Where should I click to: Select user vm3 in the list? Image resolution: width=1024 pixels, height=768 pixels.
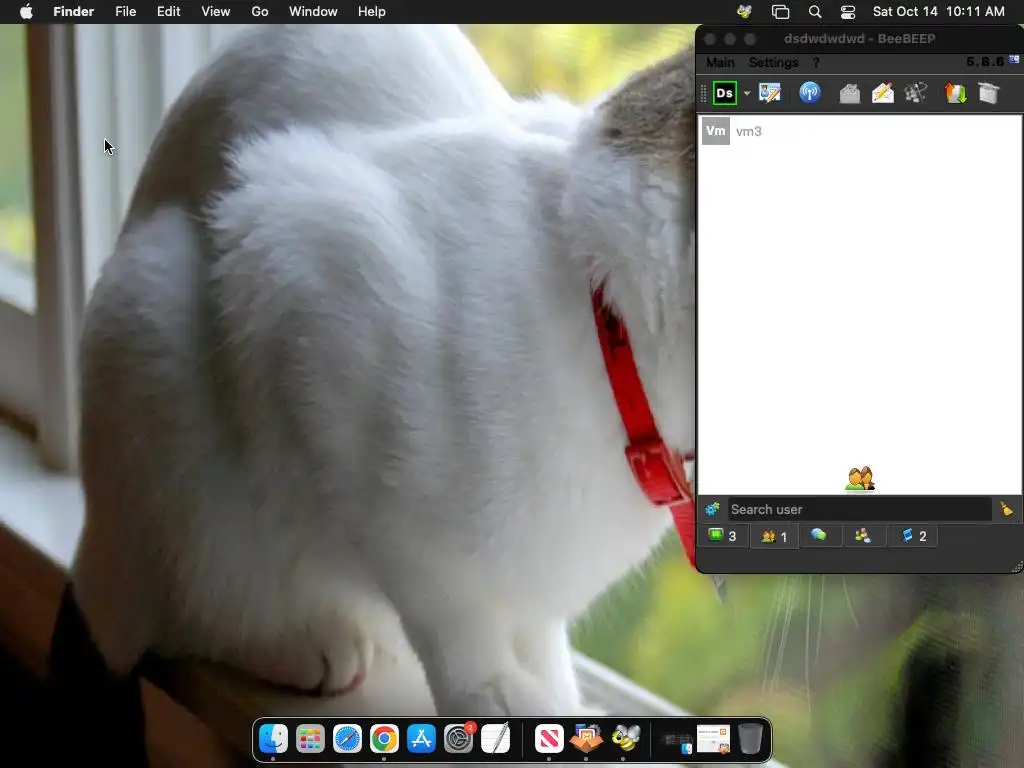click(x=859, y=131)
